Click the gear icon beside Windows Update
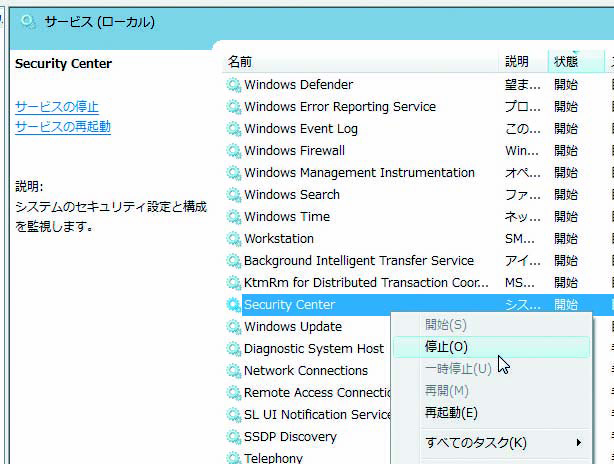Viewport: 614px width, 464px height. [233, 327]
